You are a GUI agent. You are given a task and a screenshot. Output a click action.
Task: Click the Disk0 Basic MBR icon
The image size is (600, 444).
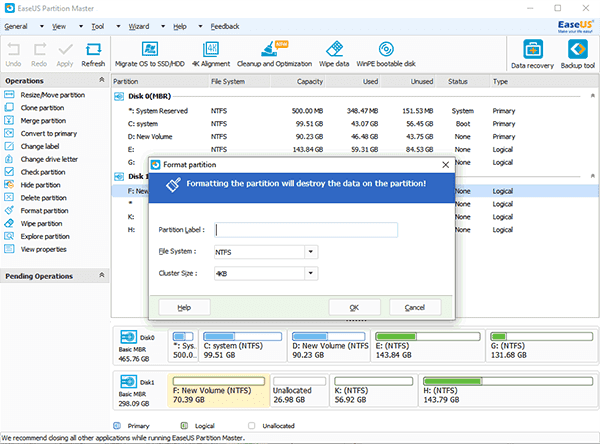pos(128,337)
